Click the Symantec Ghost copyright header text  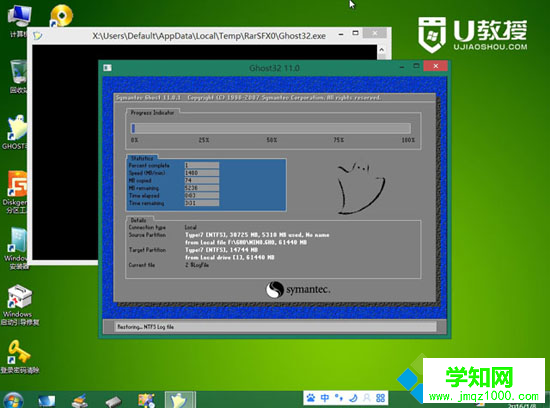pyautogui.click(x=248, y=98)
